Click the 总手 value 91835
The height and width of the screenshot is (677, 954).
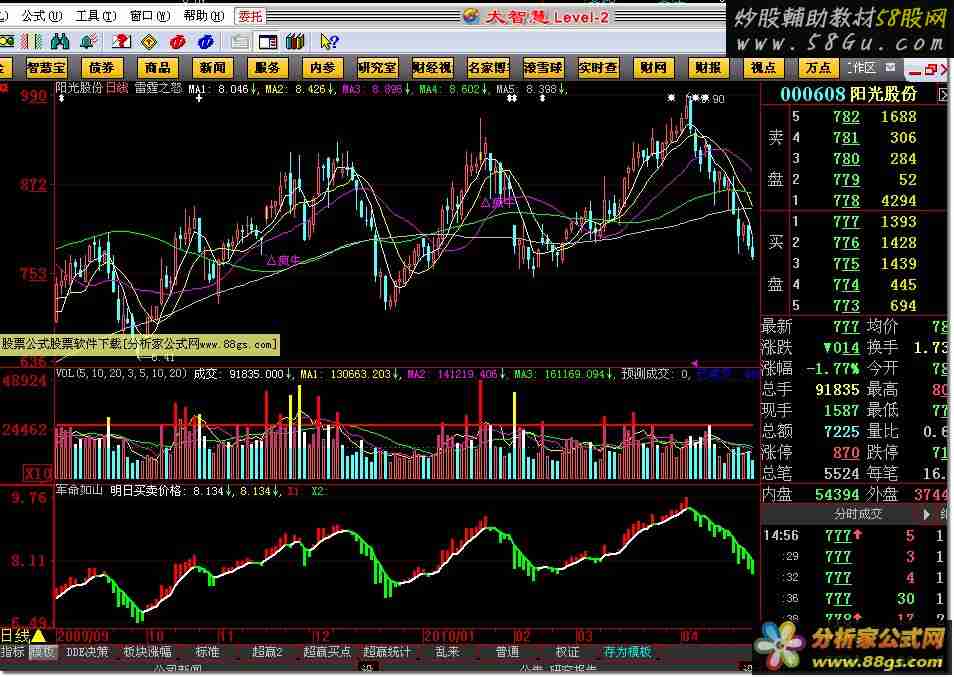click(837, 390)
